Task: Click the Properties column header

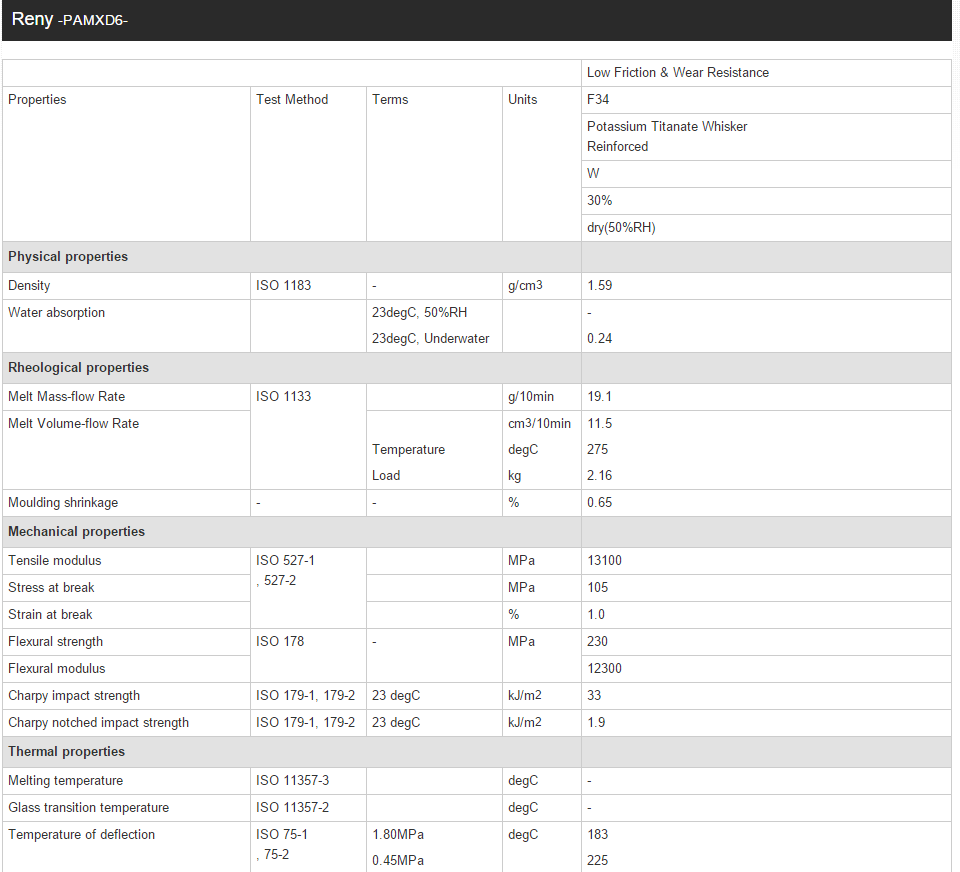Action: [x=37, y=99]
